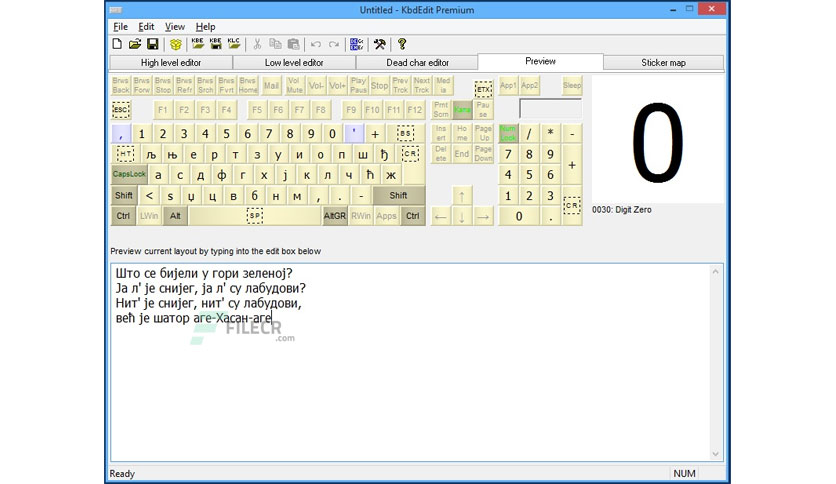Click the Open folder toolbar icon

pos(134,44)
